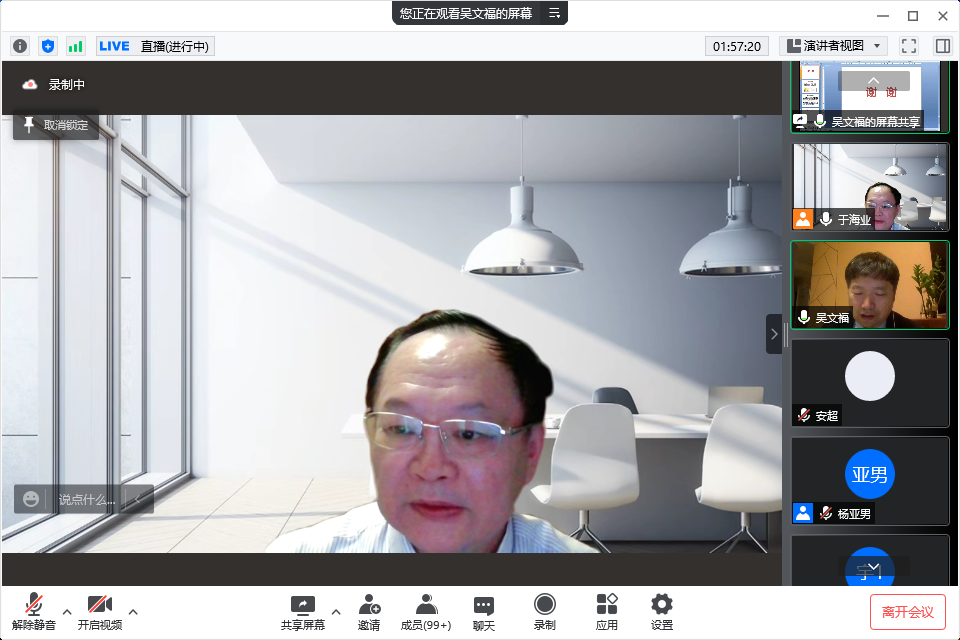Click the 说点什么 chat input field
This screenshot has width=960, height=640.
click(x=86, y=499)
